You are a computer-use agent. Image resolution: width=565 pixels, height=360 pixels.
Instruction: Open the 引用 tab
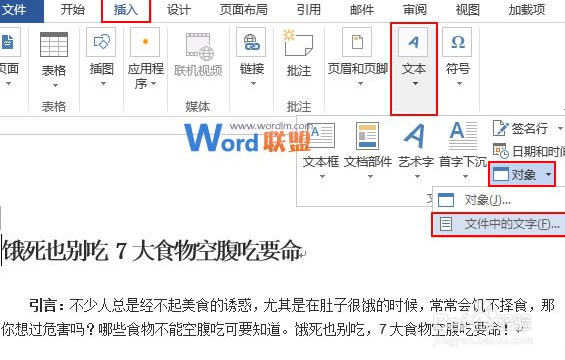308,10
